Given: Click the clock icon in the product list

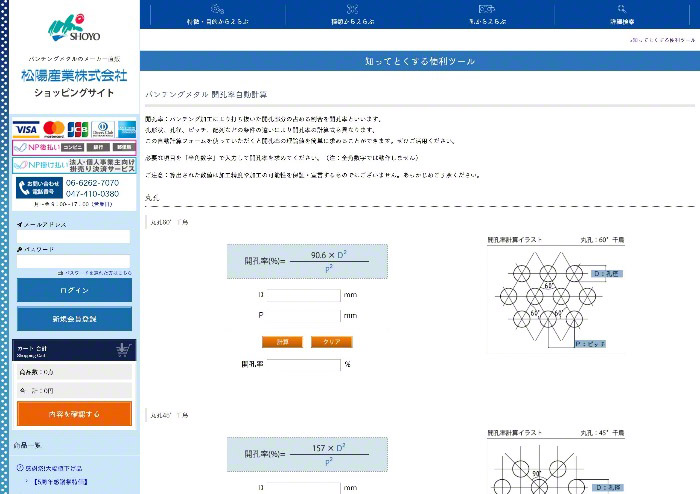Looking at the screenshot, I should pyautogui.click(x=20, y=468).
